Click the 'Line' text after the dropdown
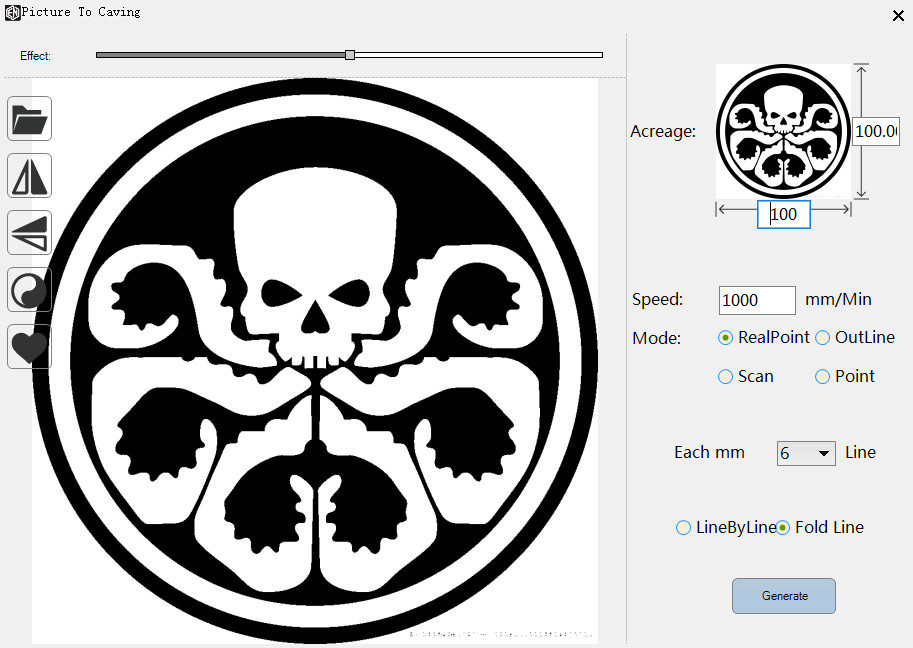Image resolution: width=913 pixels, height=648 pixels. click(x=861, y=452)
